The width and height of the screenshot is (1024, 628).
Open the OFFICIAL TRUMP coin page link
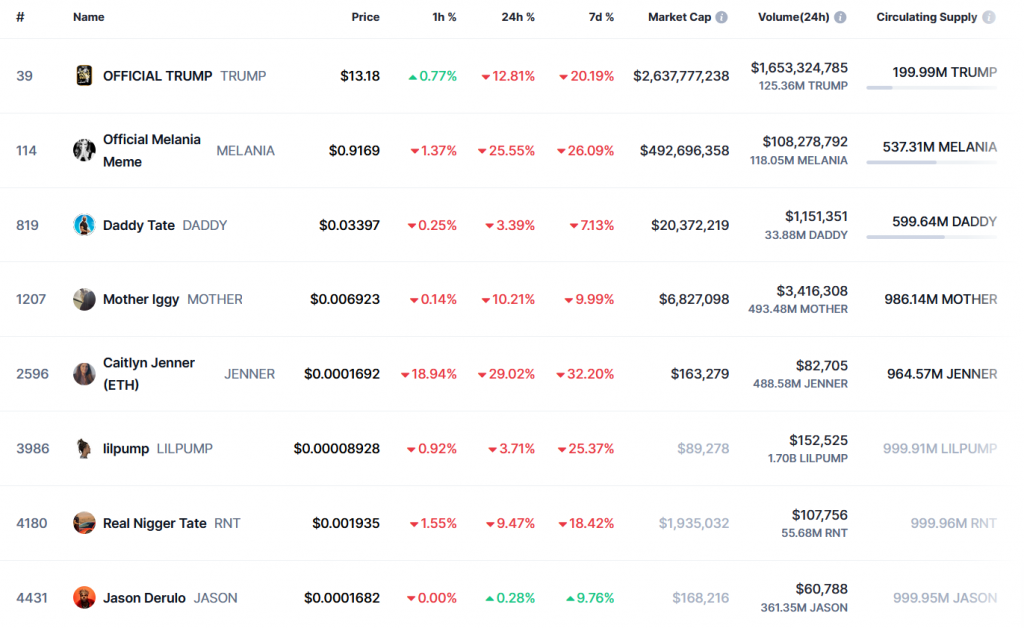tap(157, 76)
